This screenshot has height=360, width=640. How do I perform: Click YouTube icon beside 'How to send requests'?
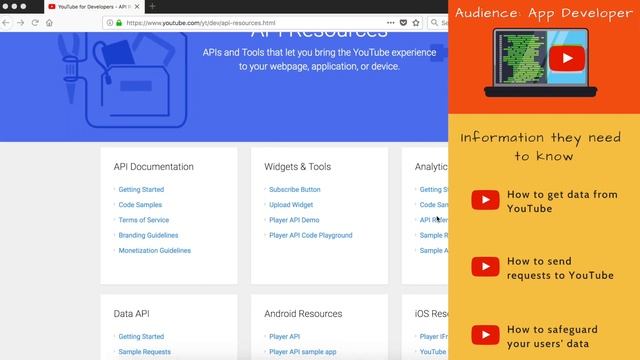485,267
